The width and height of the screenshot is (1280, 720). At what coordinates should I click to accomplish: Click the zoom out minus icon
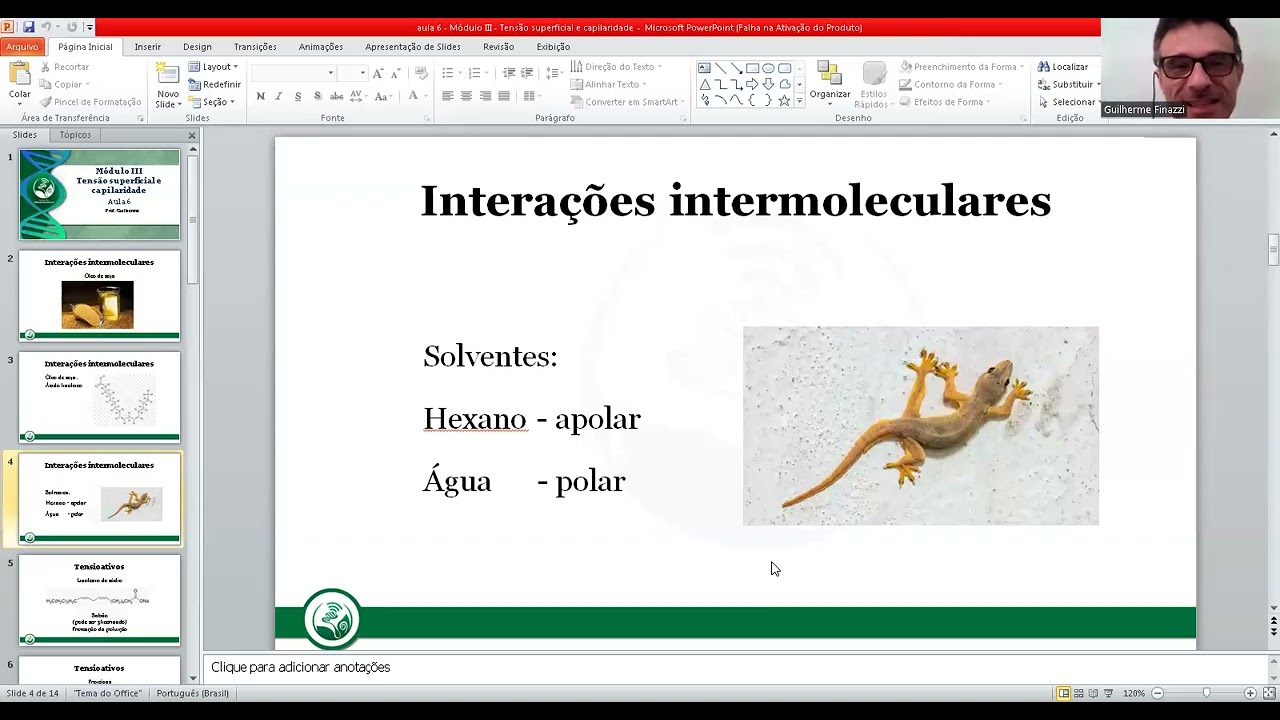point(1157,693)
